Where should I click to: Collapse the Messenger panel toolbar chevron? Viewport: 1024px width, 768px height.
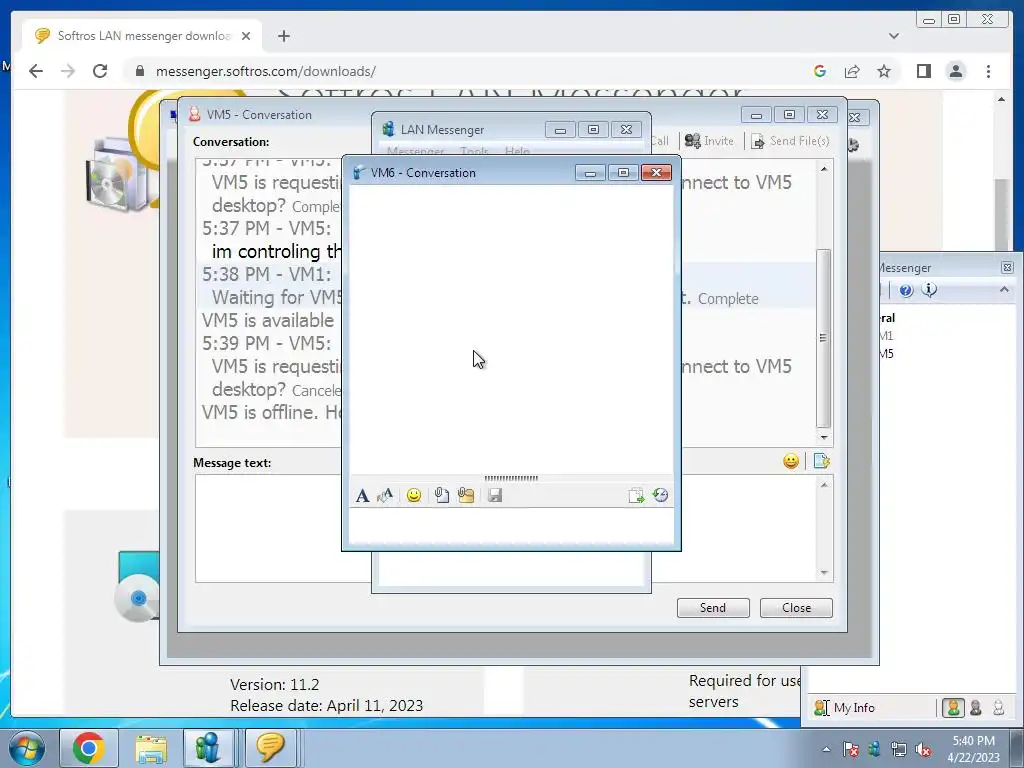tap(1004, 289)
